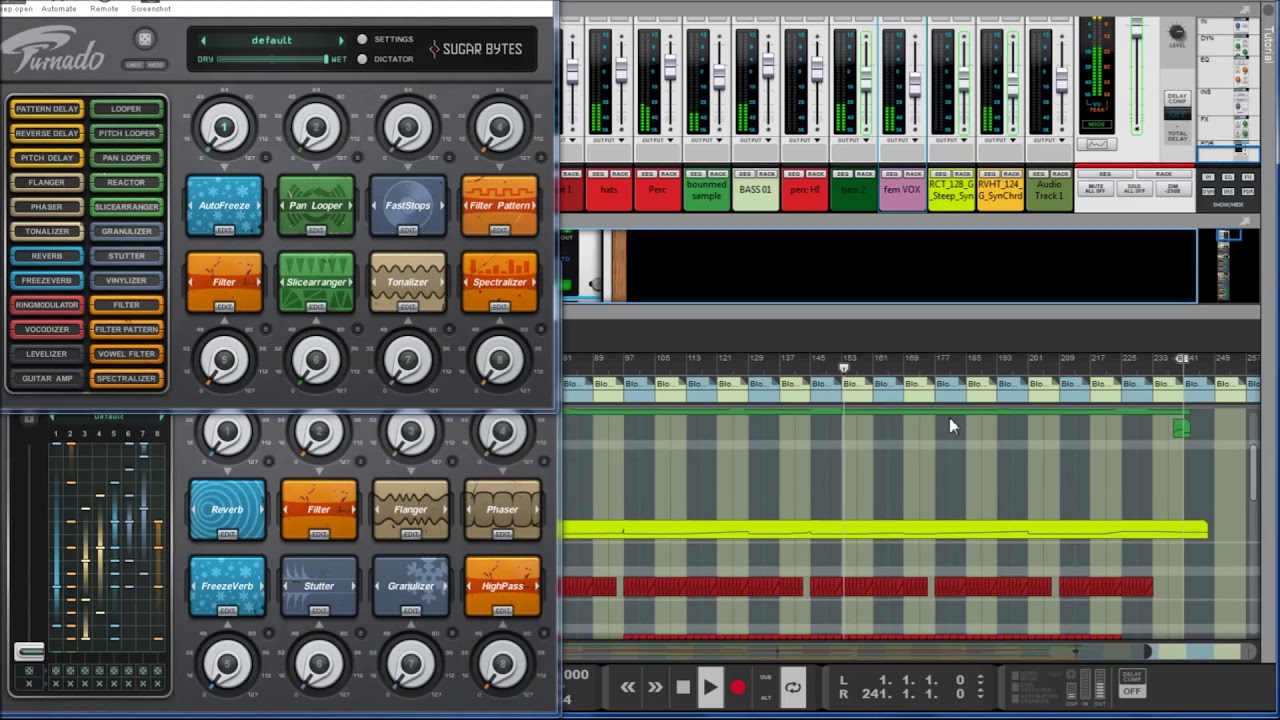Open the Automate menu

58,8
